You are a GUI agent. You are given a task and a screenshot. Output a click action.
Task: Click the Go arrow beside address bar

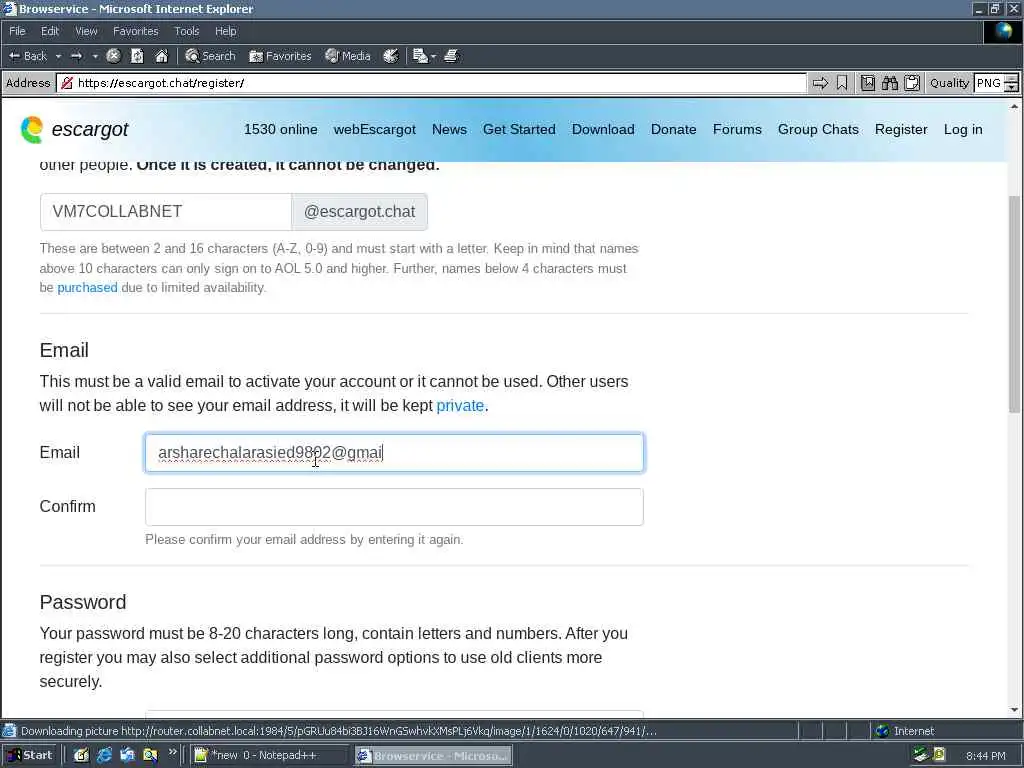[820, 83]
